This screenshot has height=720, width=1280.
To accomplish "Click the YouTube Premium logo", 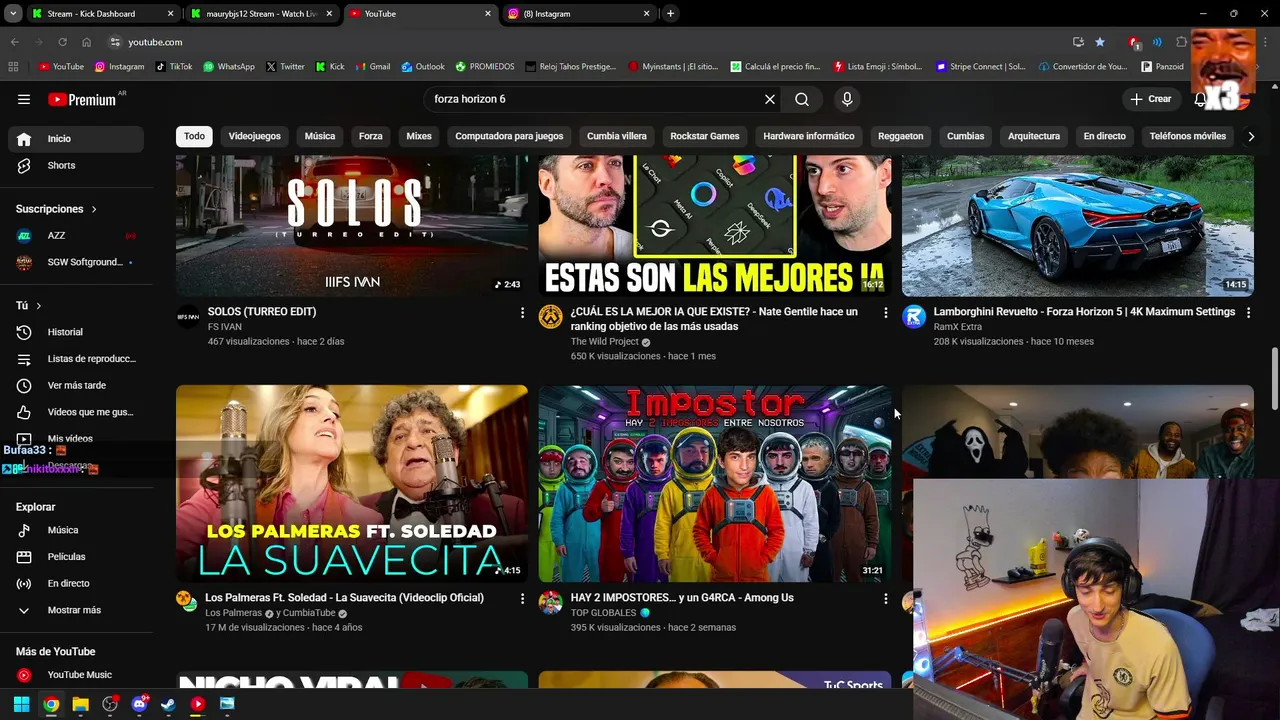I will (x=82, y=99).
